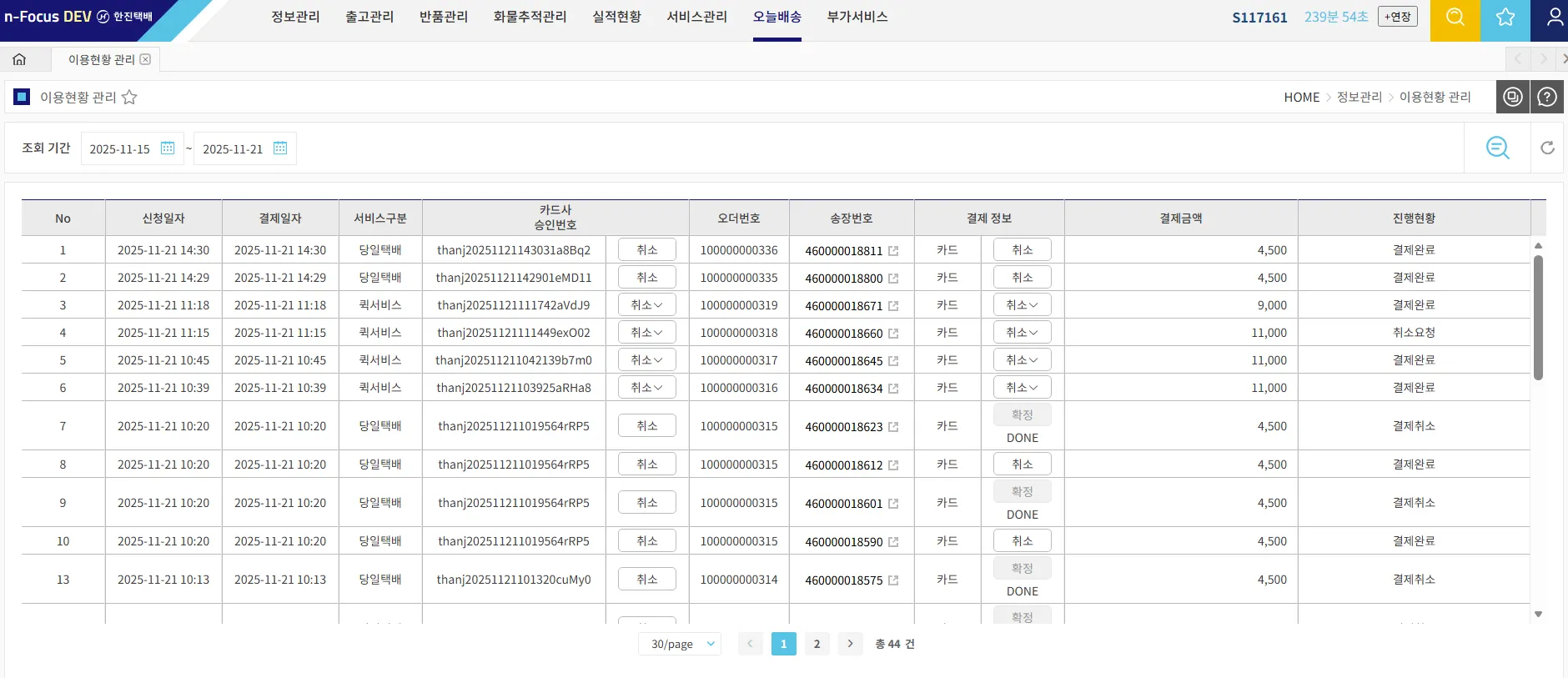Open the help question mark icon

click(1546, 98)
